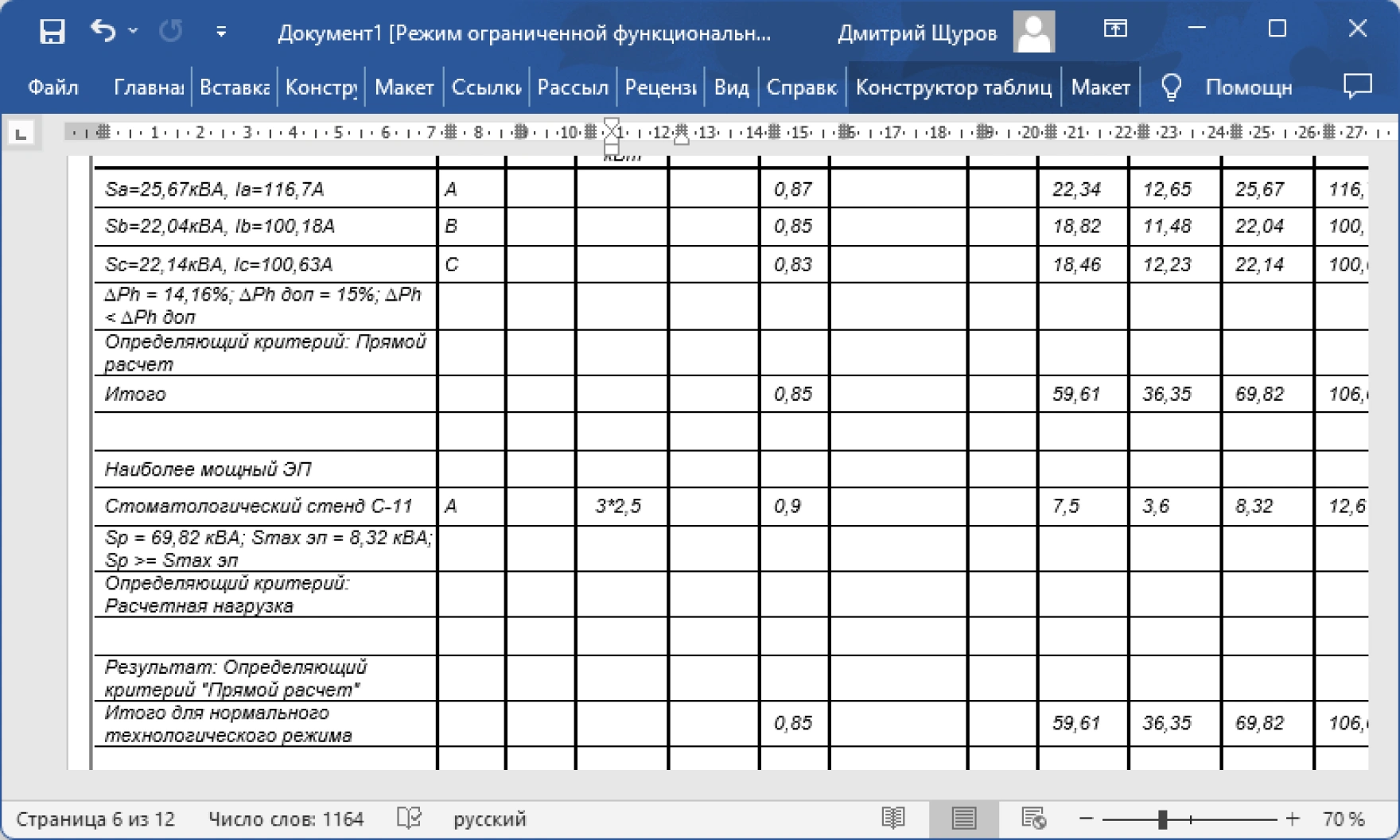Click spelling proofing check icon in status bar
The image size is (1400, 840).
409,818
